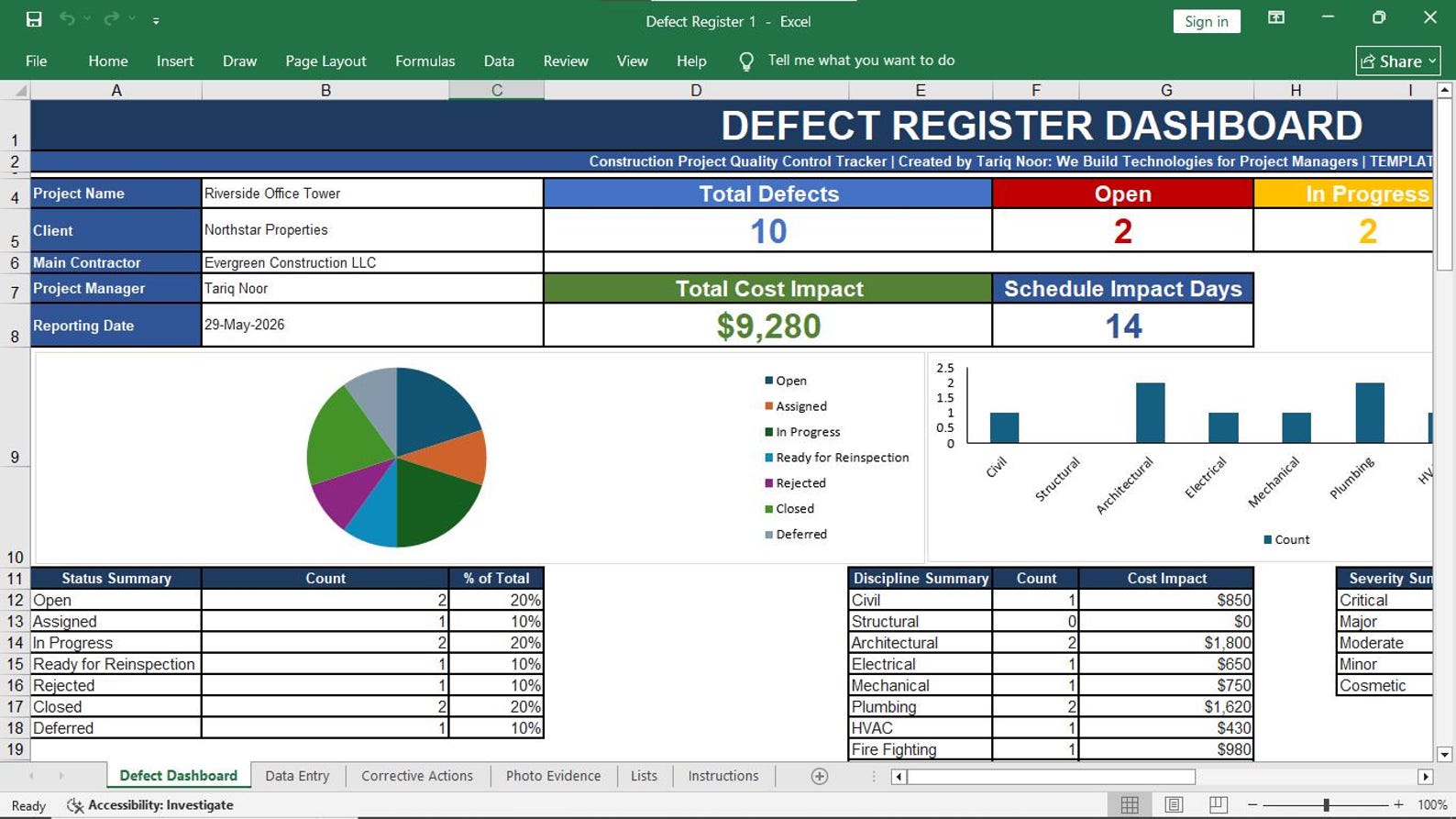Viewport: 1456px width, 819px height.
Task: Open the Formulas ribbon tab
Action: point(425,61)
